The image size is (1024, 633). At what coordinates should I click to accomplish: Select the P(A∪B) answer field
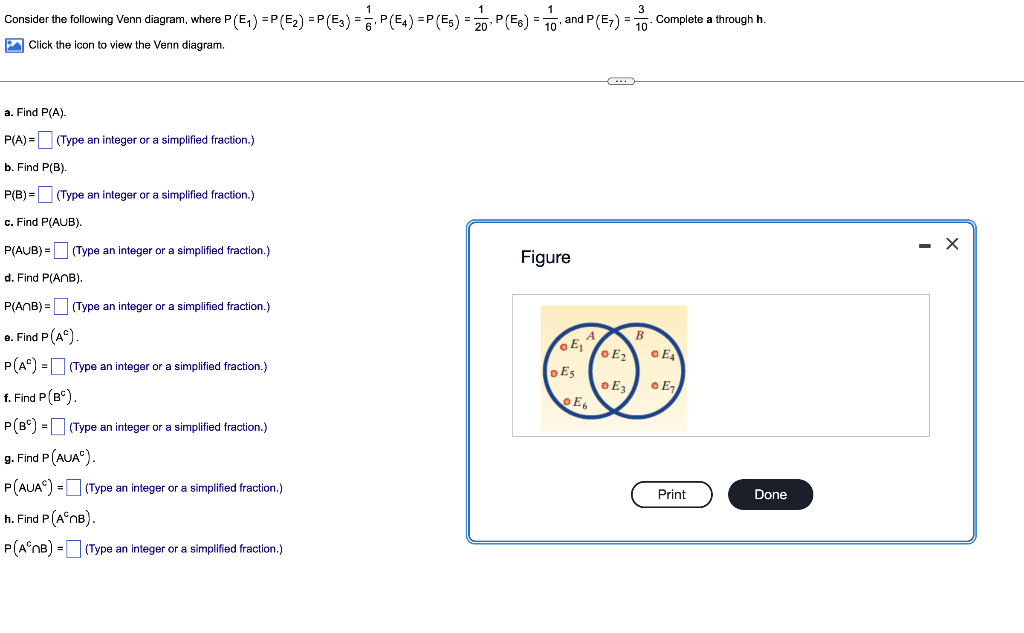pyautogui.click(x=60, y=250)
